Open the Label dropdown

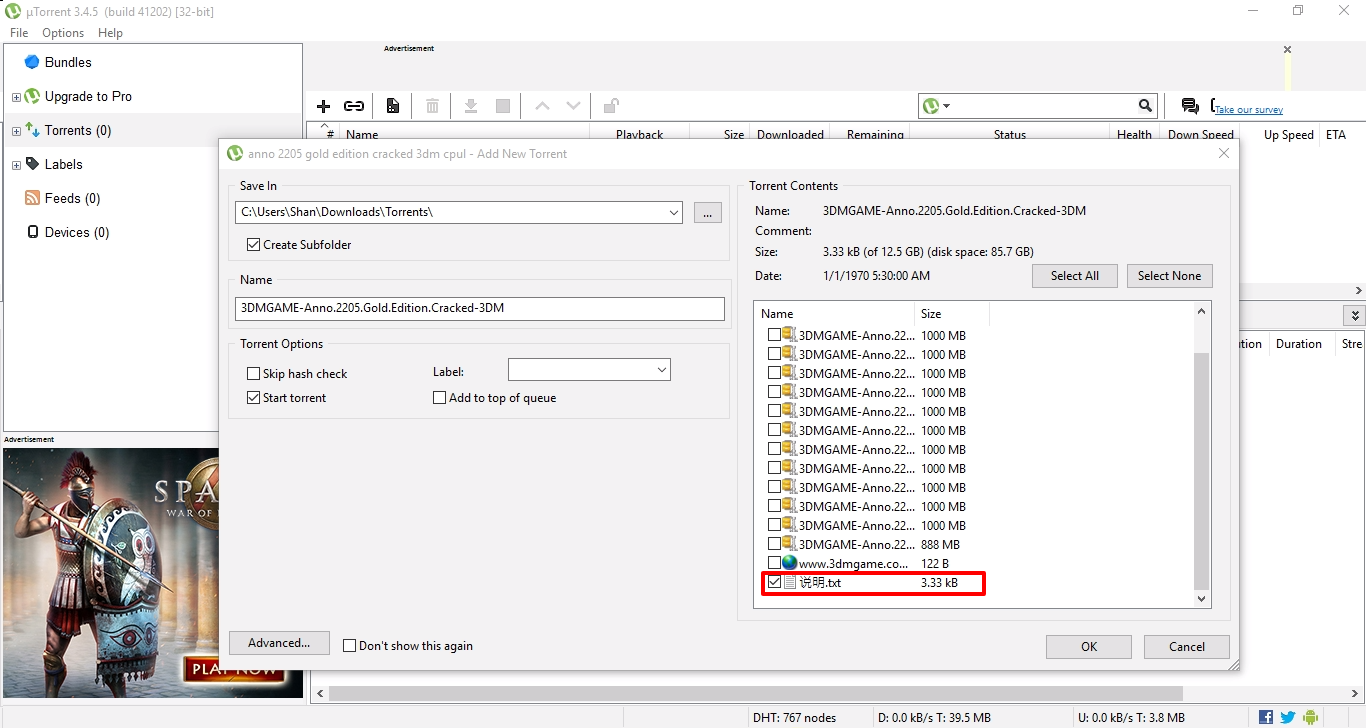click(x=661, y=370)
